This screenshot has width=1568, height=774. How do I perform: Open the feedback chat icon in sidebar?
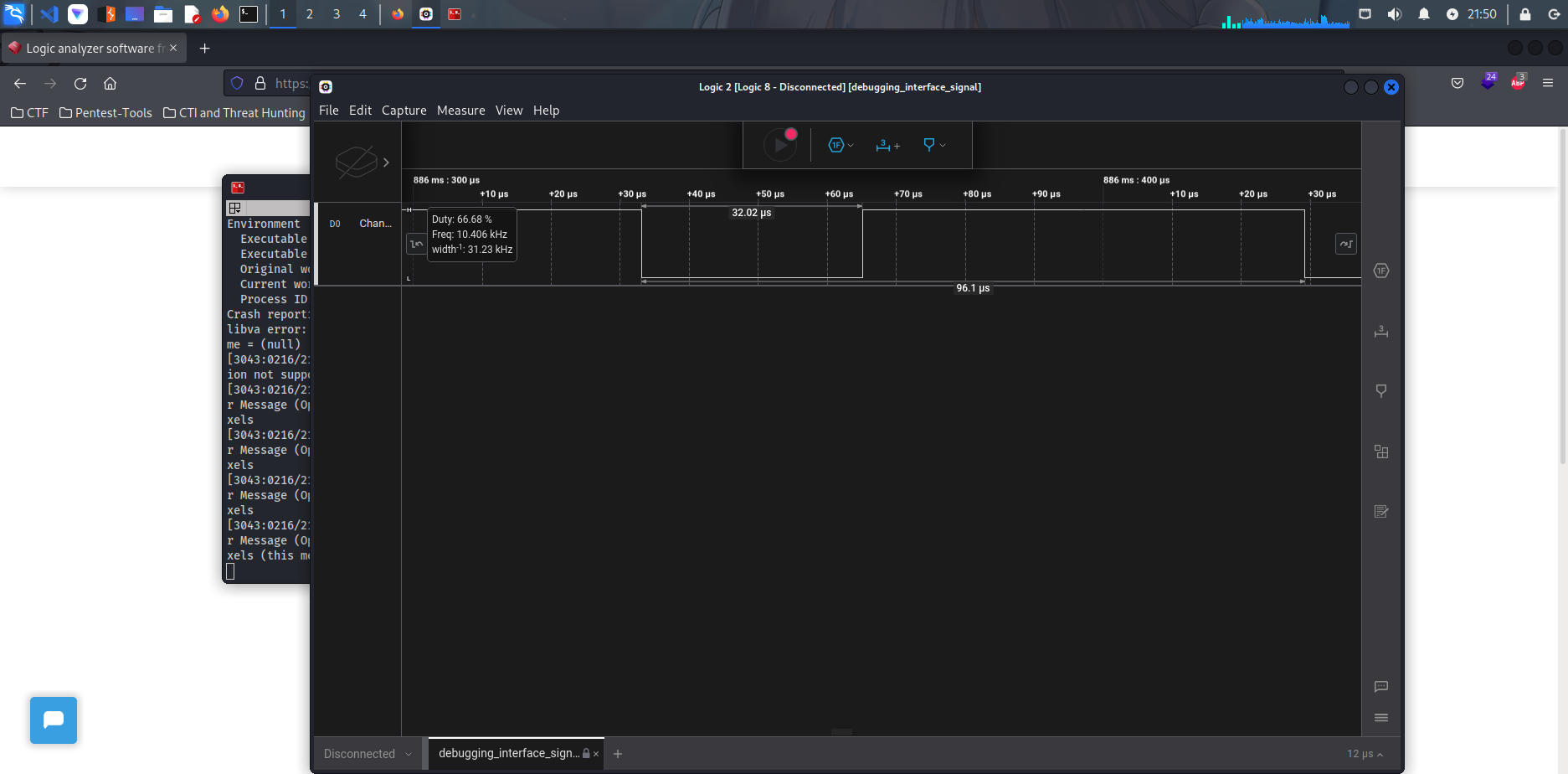pos(1381,687)
